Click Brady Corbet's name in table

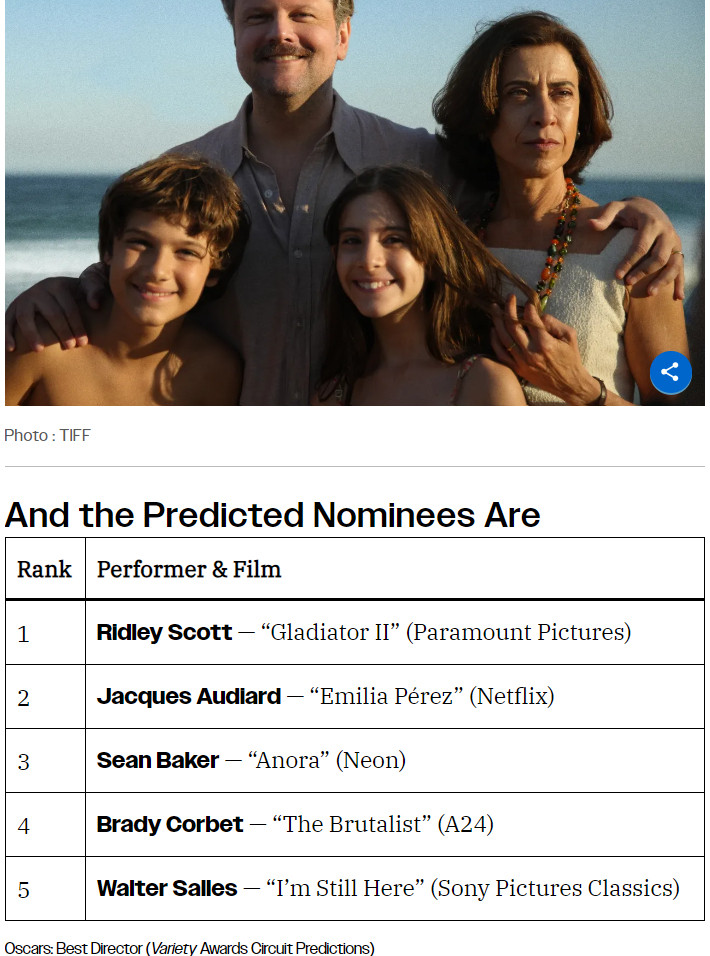(170, 824)
